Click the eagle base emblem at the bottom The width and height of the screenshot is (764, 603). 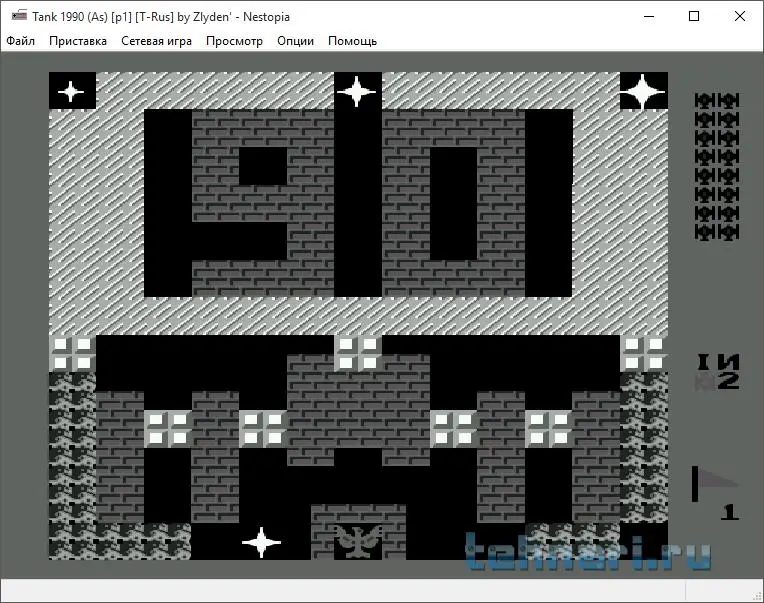(358, 541)
